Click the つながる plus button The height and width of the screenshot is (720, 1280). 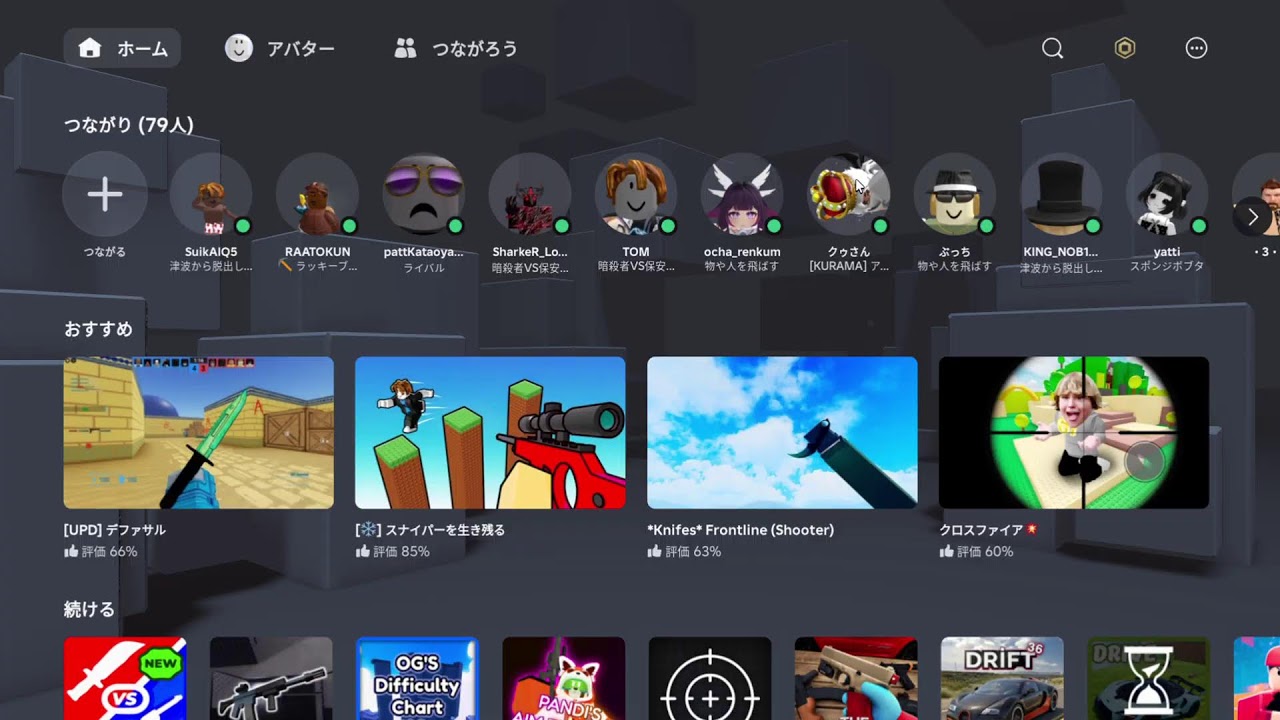coord(105,194)
